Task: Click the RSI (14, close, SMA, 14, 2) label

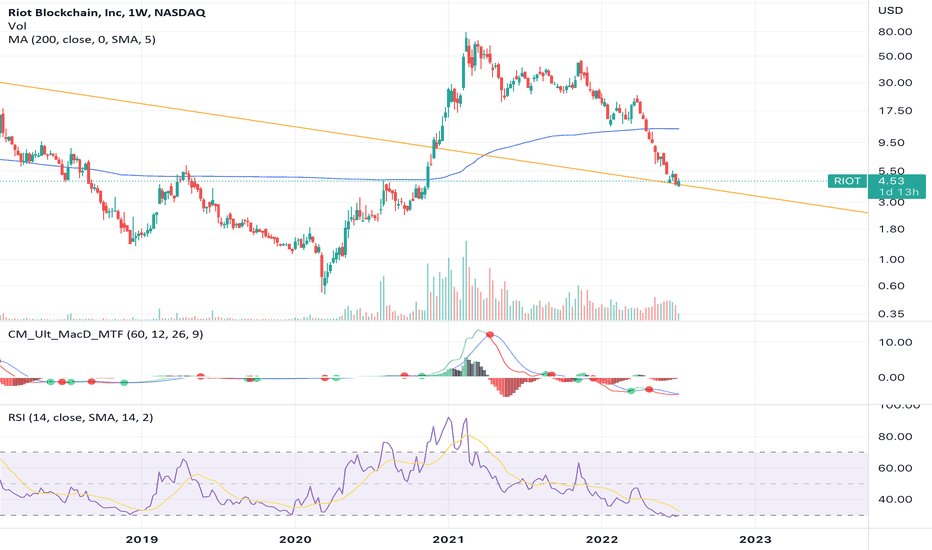Action: (81, 417)
